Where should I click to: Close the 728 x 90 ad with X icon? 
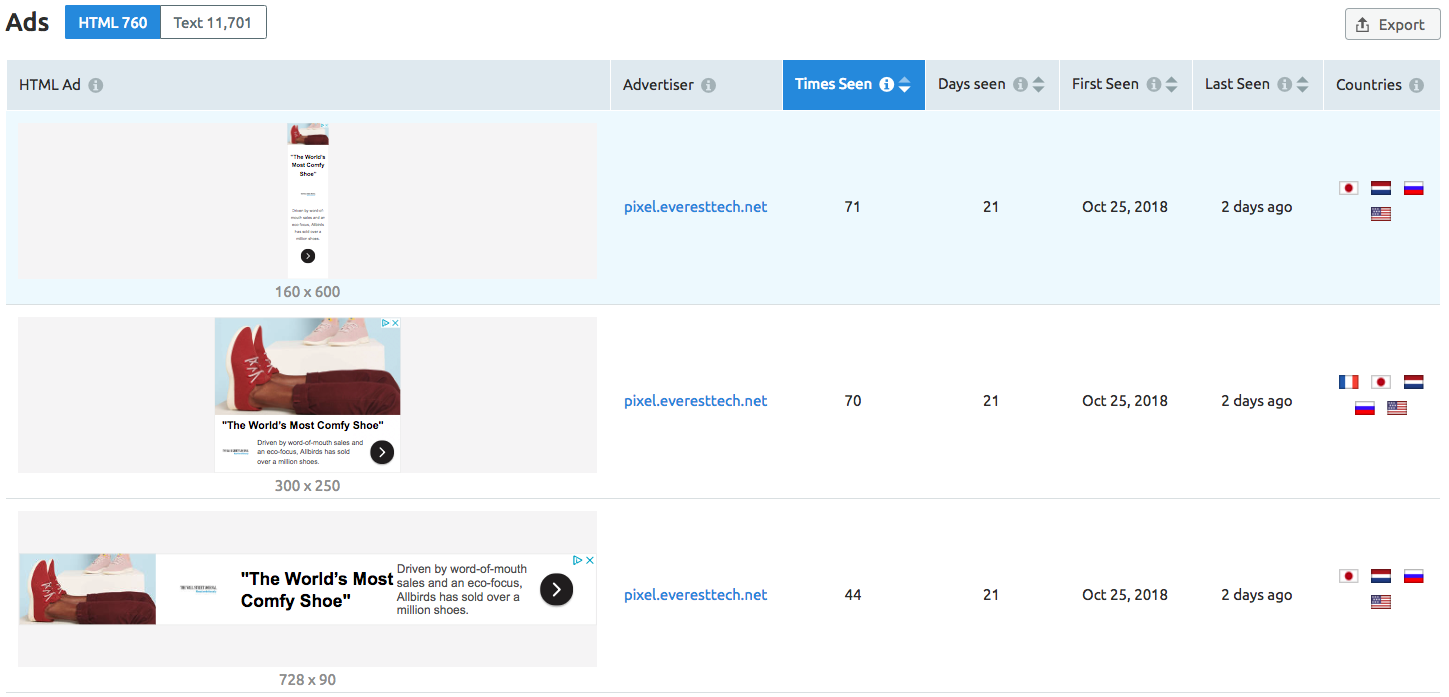pyautogui.click(x=590, y=560)
